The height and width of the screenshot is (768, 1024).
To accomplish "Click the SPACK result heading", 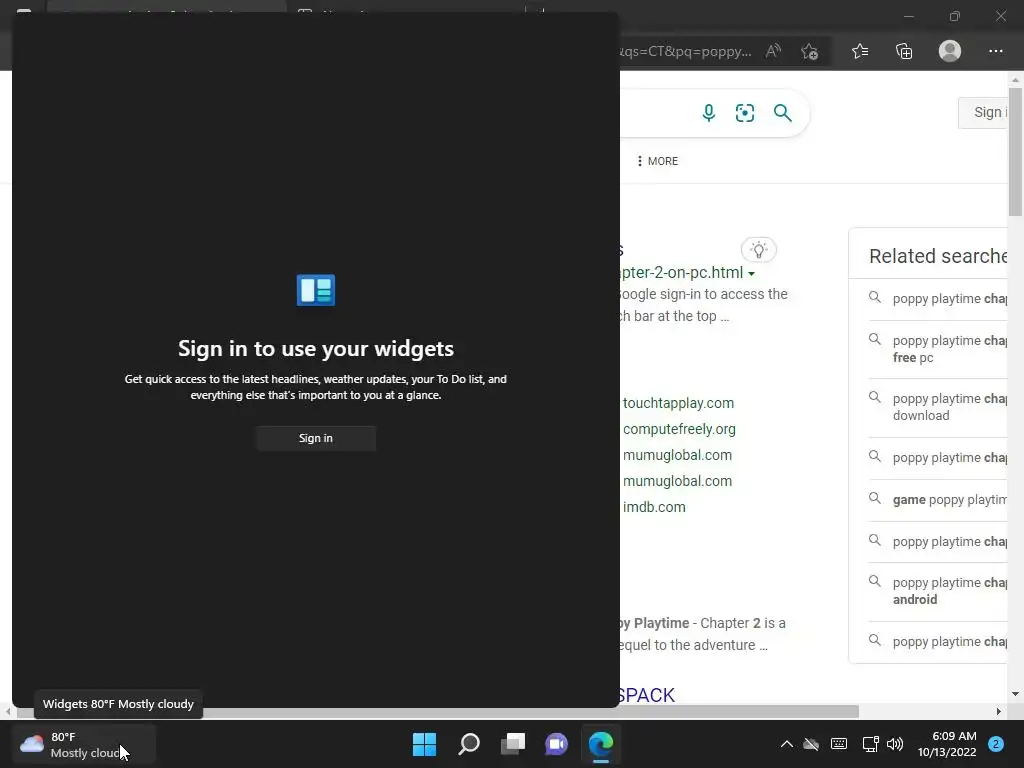I will coord(647,696).
